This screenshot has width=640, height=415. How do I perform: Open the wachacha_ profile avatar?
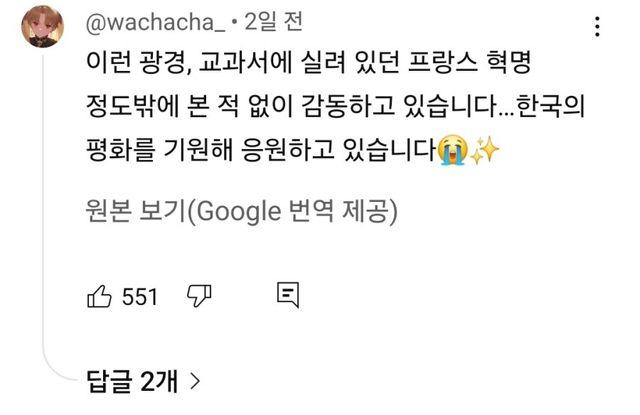point(42,27)
